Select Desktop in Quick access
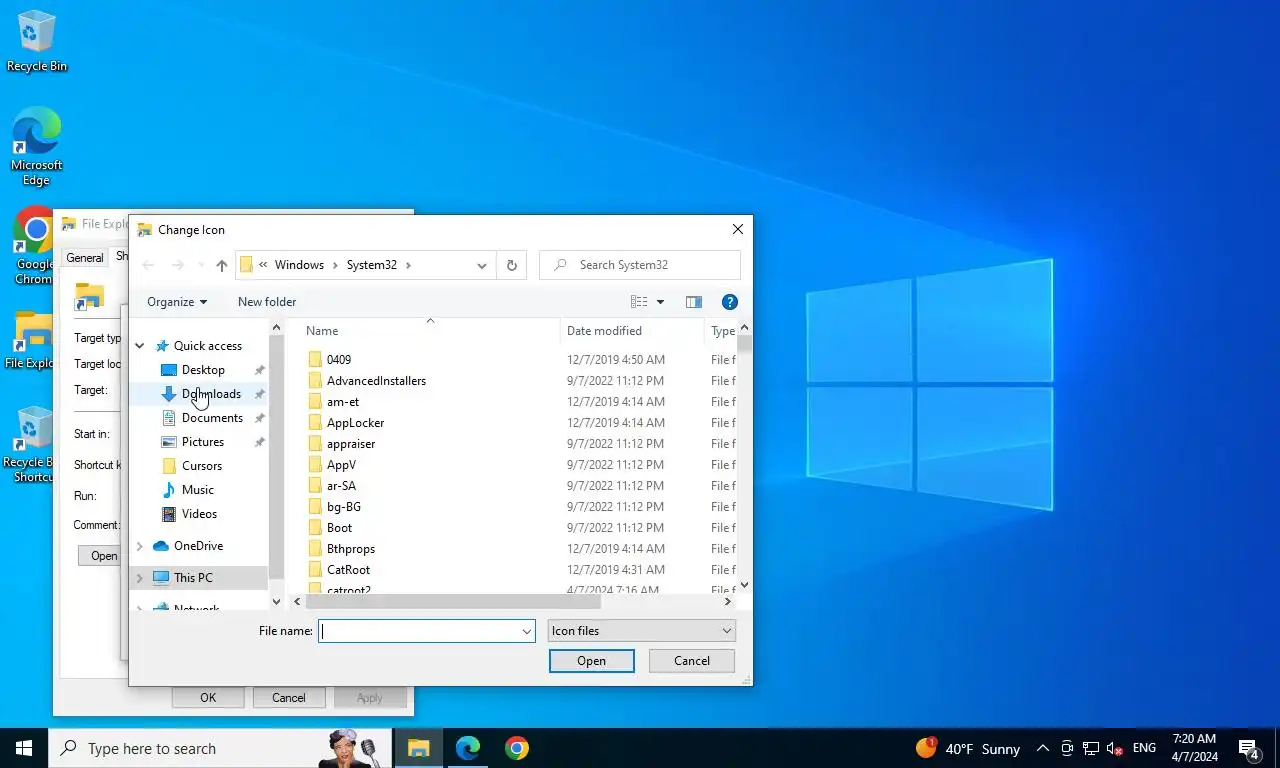This screenshot has width=1280, height=768. point(203,370)
